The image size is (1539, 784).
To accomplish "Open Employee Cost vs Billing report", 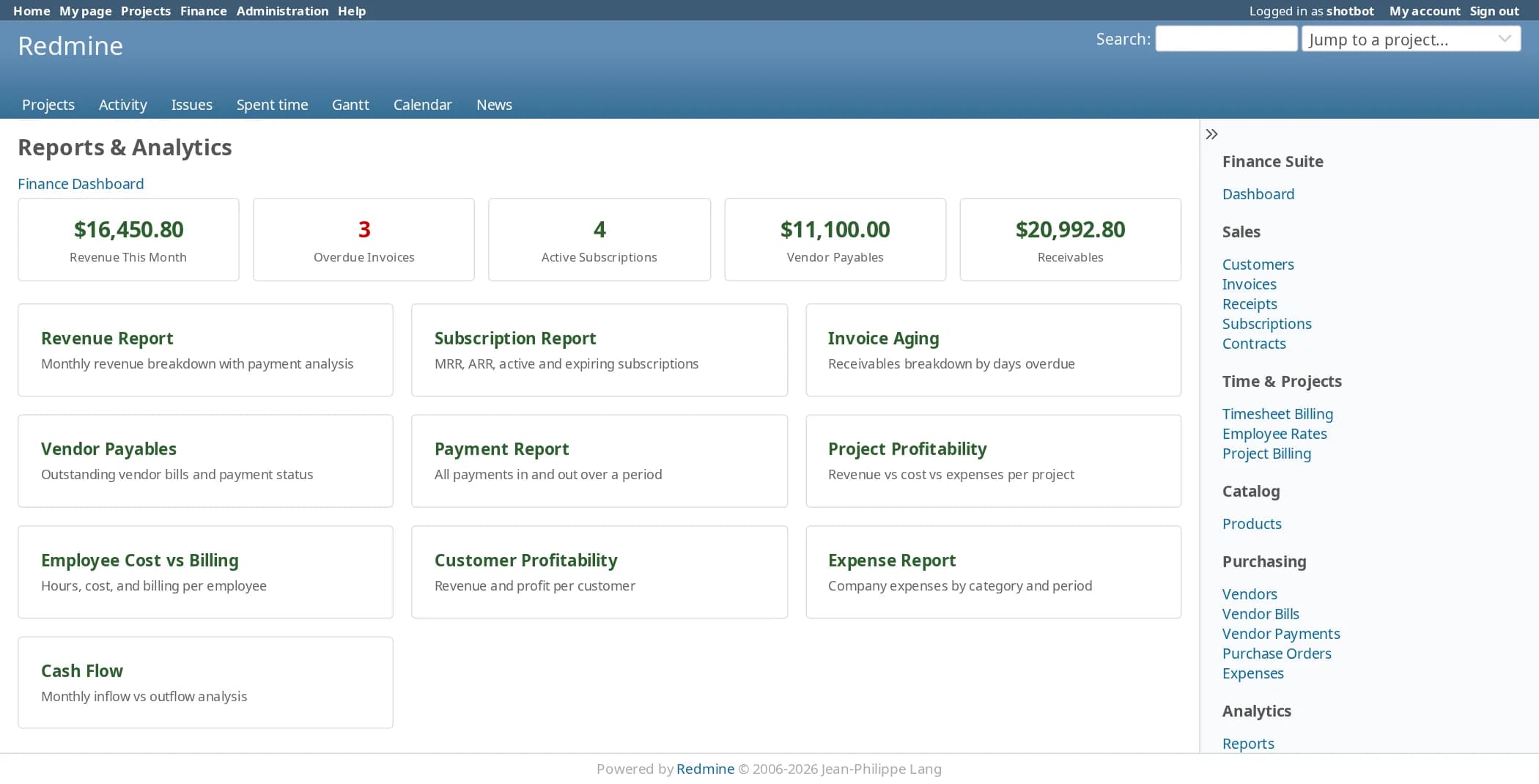I will (205, 572).
